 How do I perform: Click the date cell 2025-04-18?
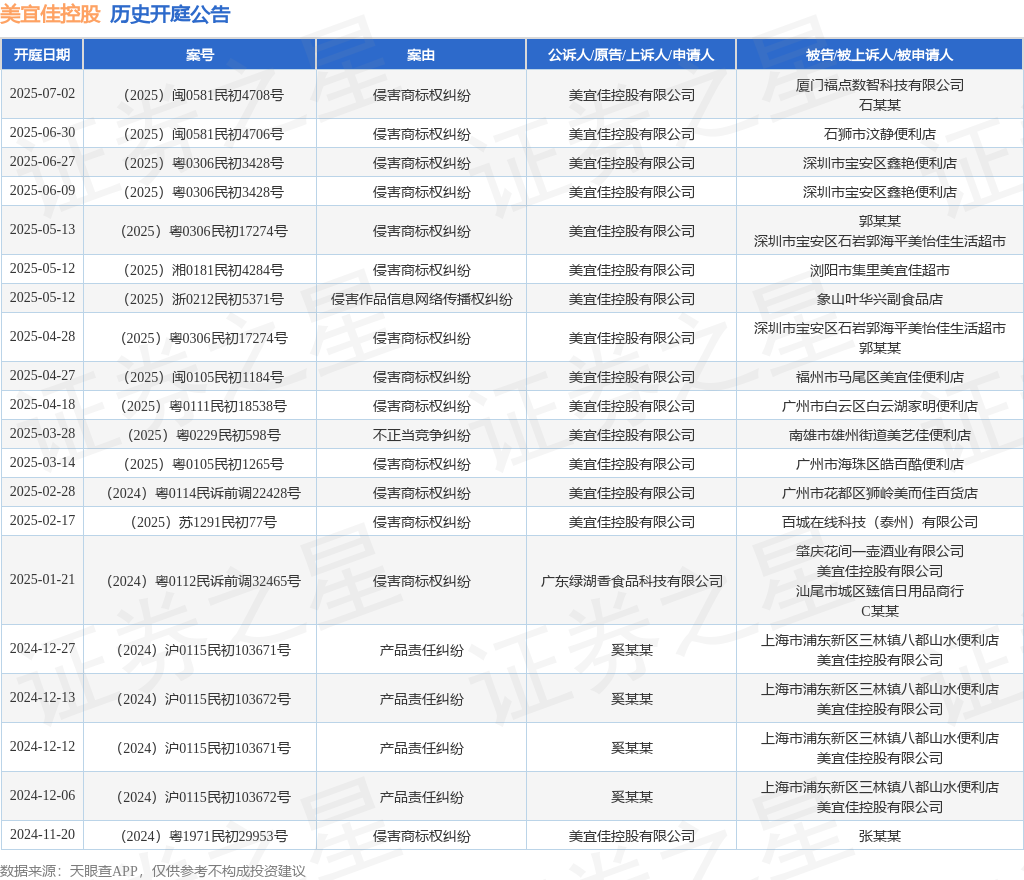(x=42, y=405)
